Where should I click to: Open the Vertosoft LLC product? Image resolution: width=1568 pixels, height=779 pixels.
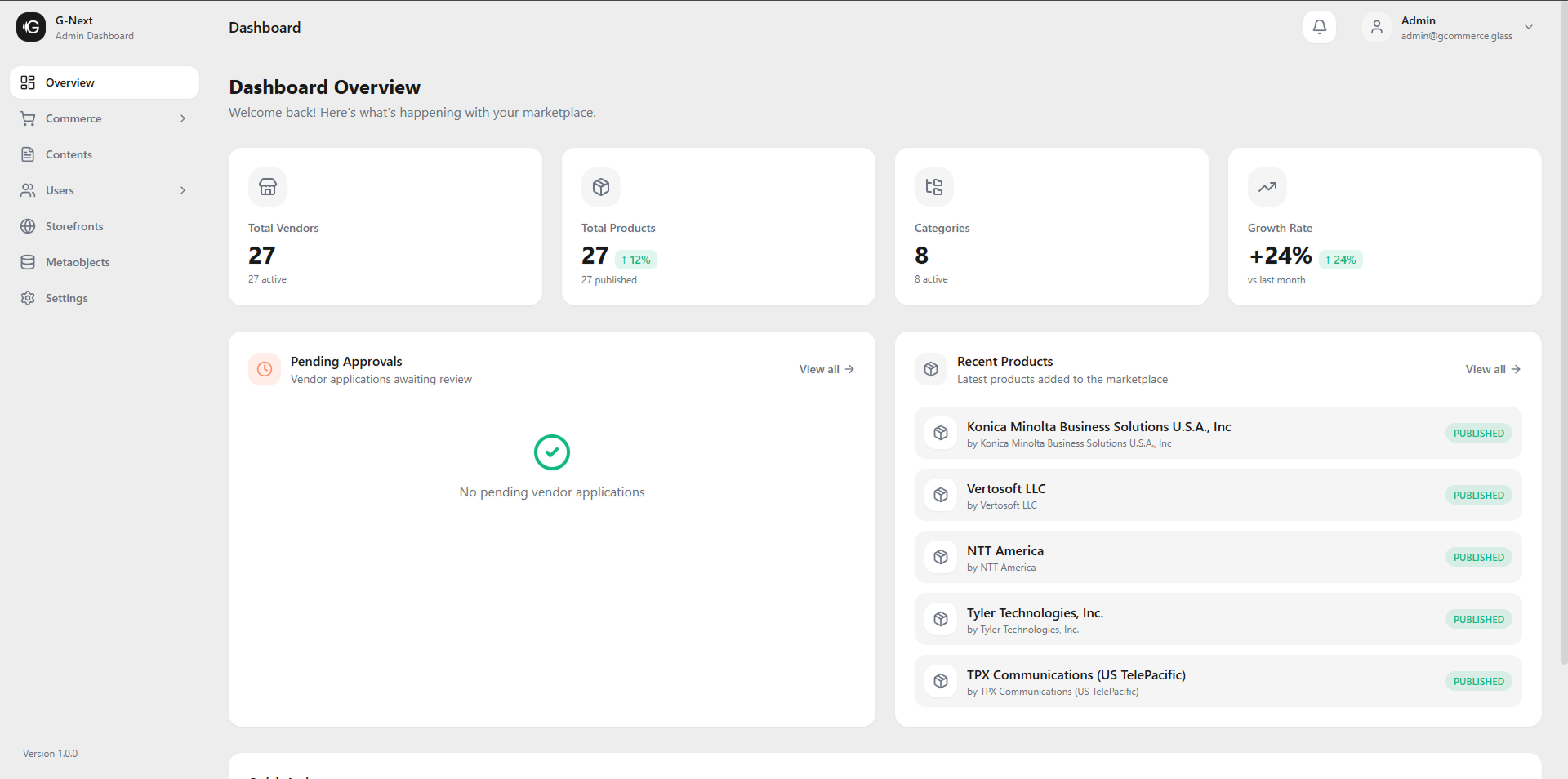(1218, 495)
